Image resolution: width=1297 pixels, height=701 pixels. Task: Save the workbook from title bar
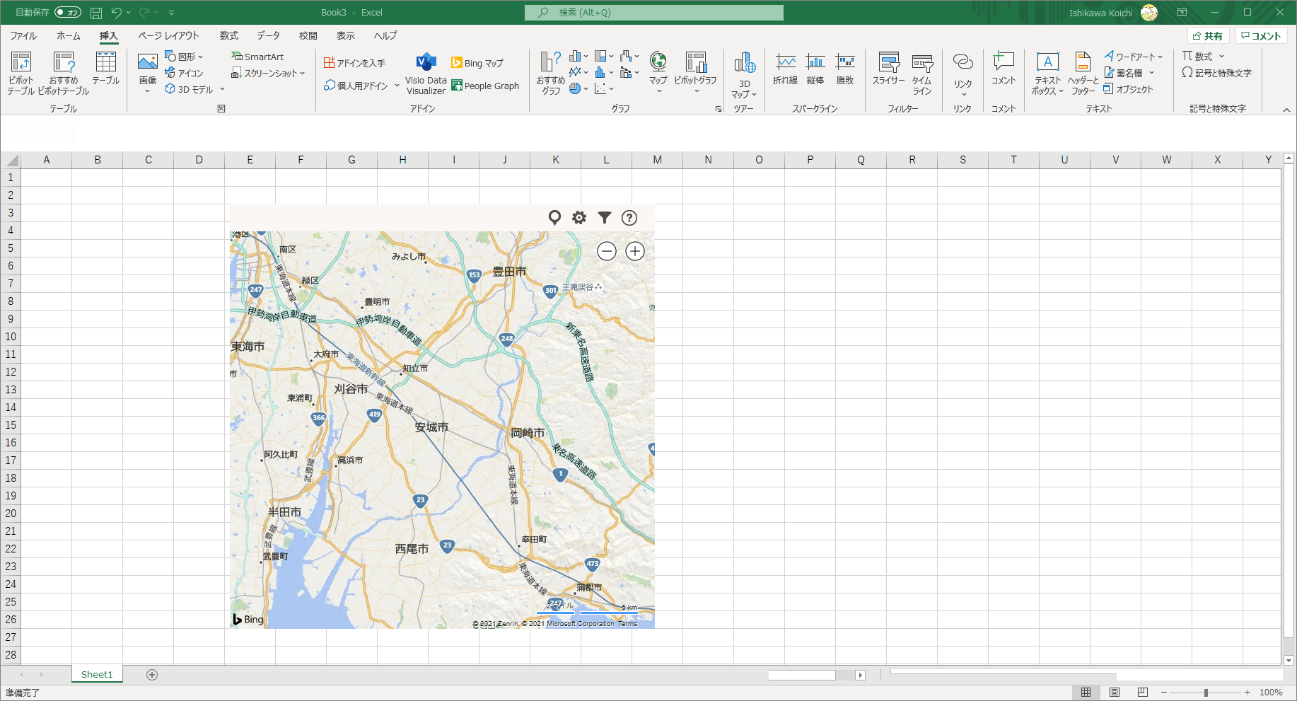96,12
